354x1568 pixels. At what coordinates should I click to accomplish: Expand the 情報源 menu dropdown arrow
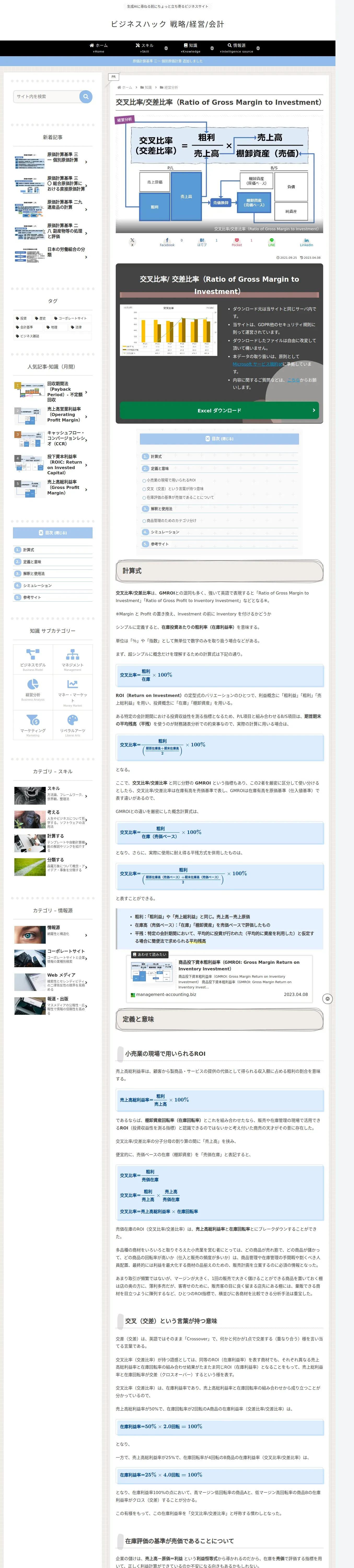(258, 48)
